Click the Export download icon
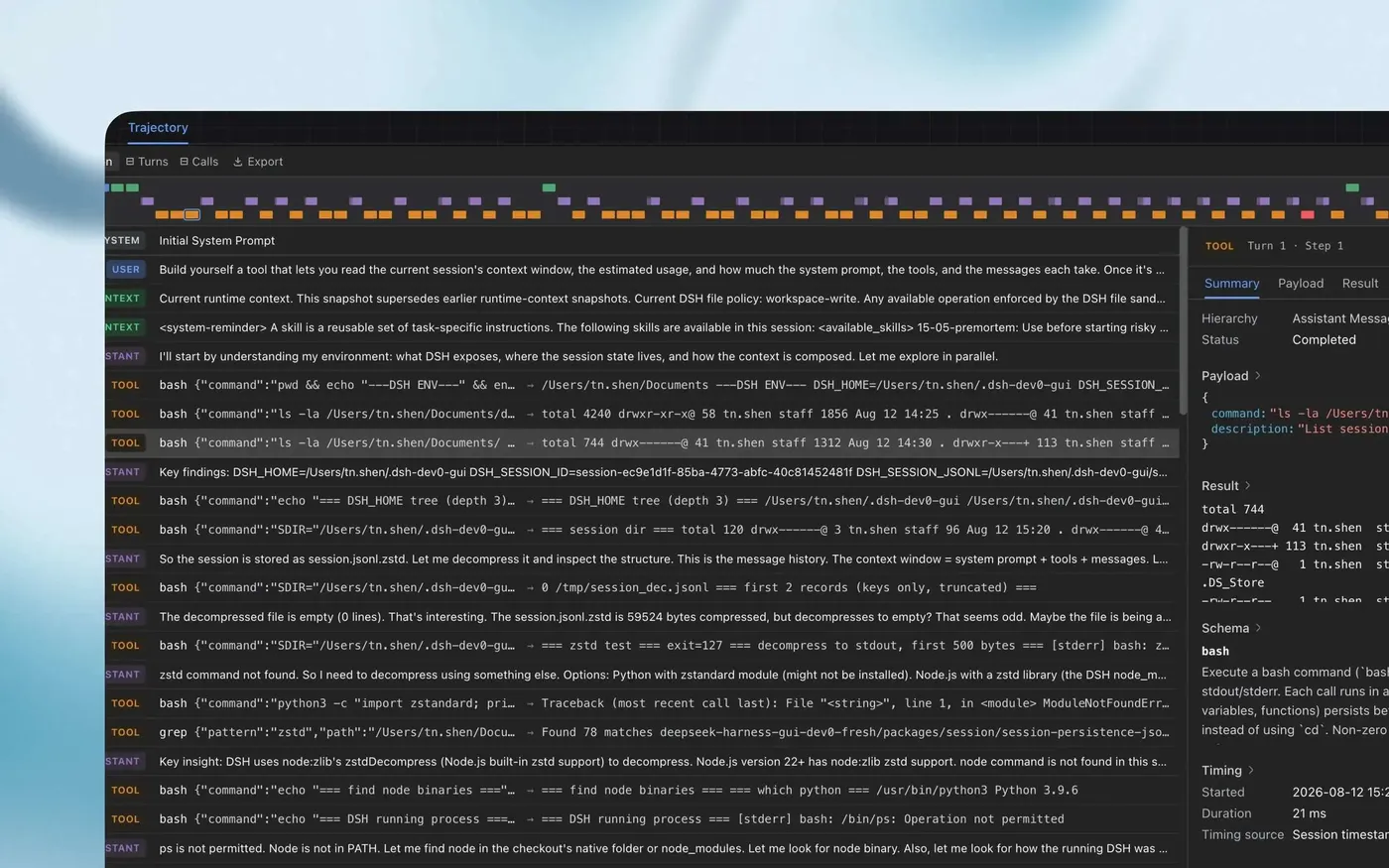Image resolution: width=1389 pixels, height=868 pixels. click(x=238, y=162)
